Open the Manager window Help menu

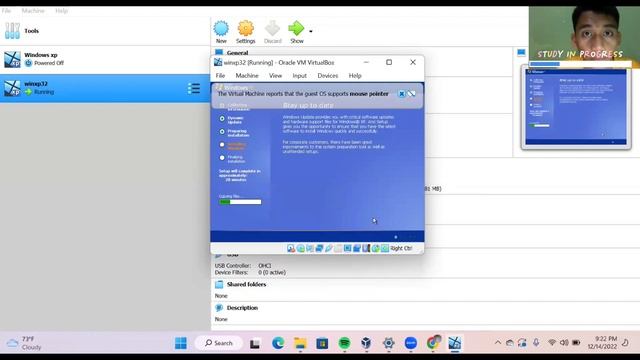[62, 11]
